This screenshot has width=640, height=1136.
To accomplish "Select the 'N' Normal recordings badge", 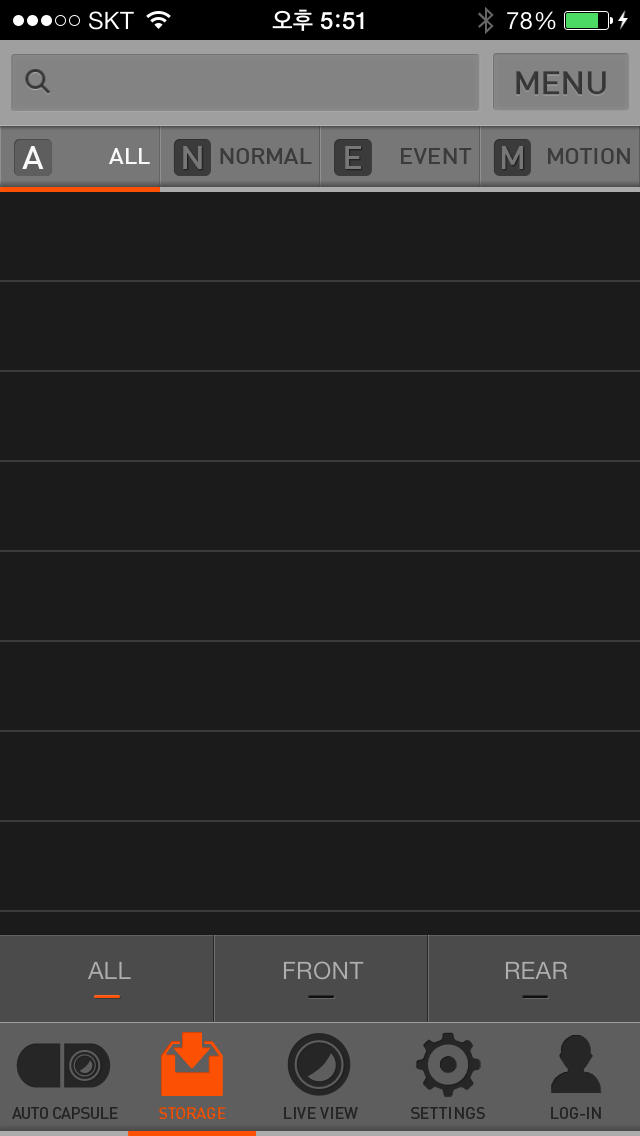I will tap(192, 157).
